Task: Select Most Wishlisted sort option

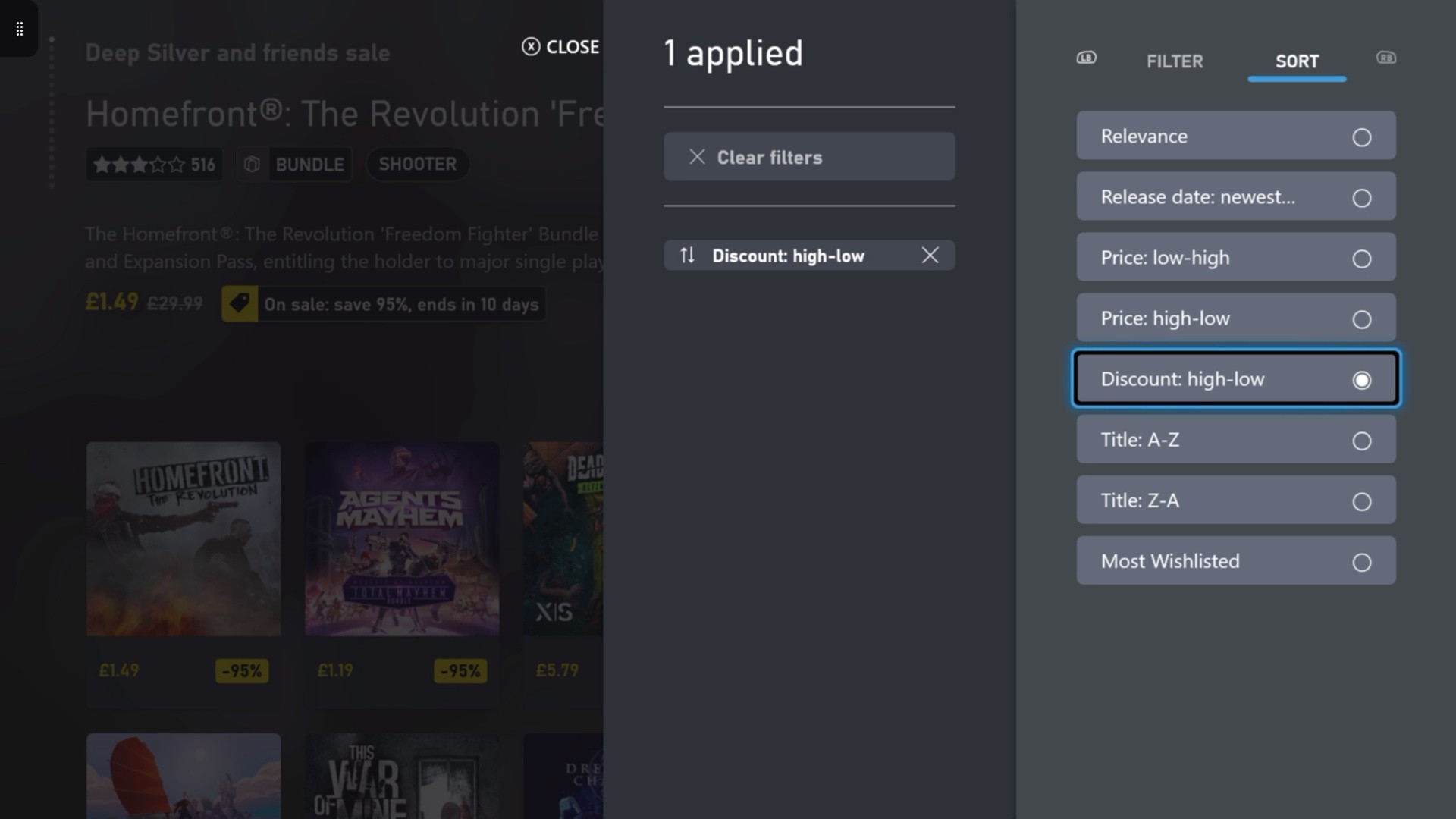Action: [1235, 561]
